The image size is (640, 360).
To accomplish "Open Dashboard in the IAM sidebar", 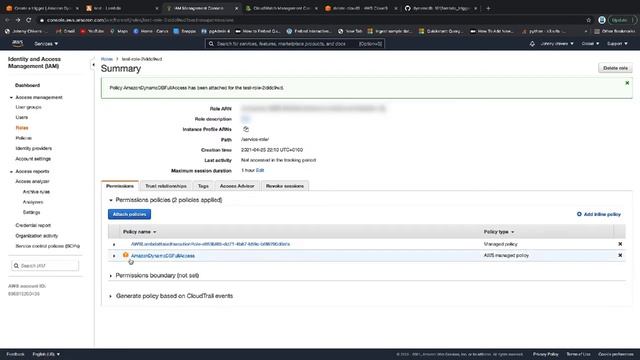I will (27, 85).
